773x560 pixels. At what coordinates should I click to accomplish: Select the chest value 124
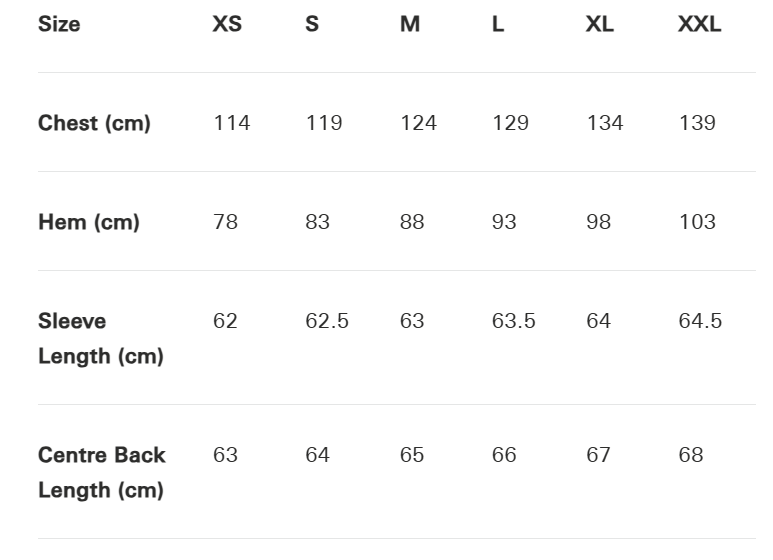(x=418, y=123)
